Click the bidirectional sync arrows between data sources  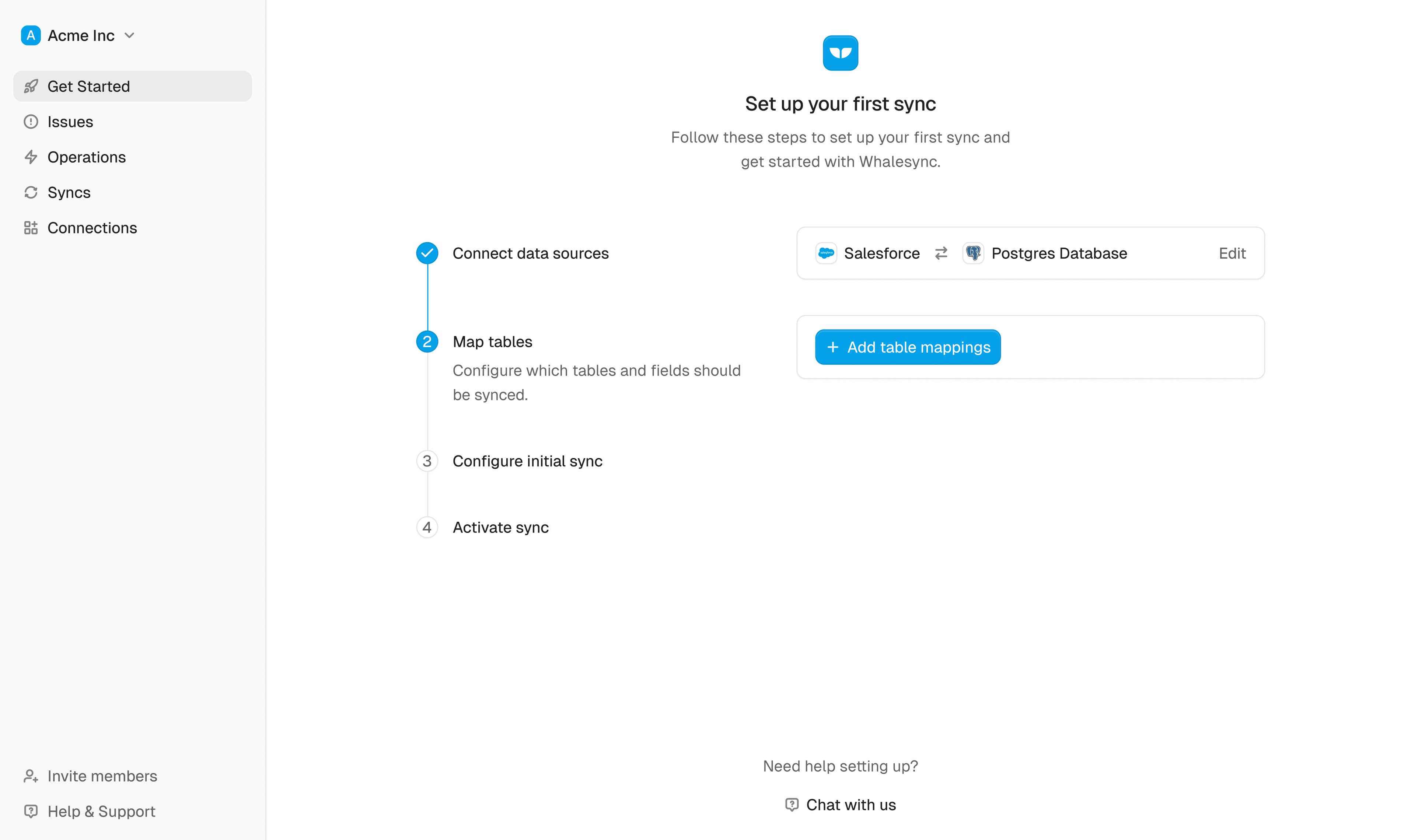click(x=941, y=253)
